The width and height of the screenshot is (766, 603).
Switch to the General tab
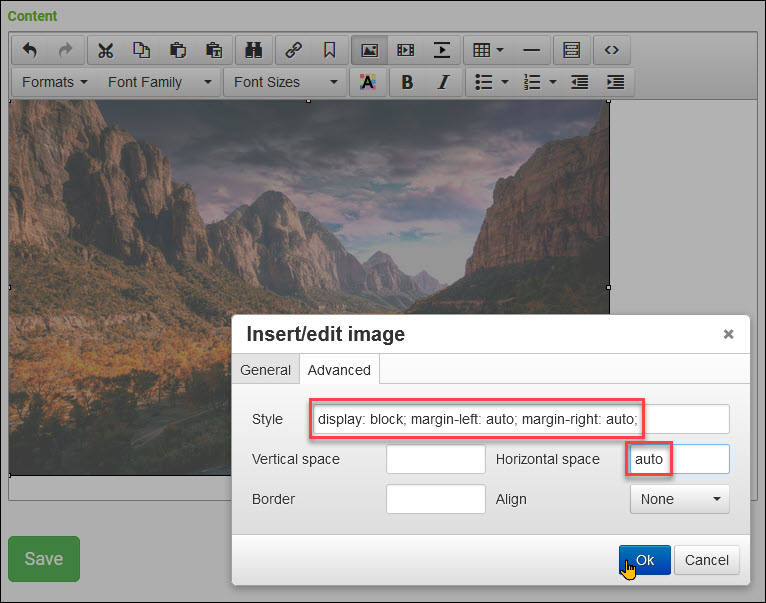point(265,370)
